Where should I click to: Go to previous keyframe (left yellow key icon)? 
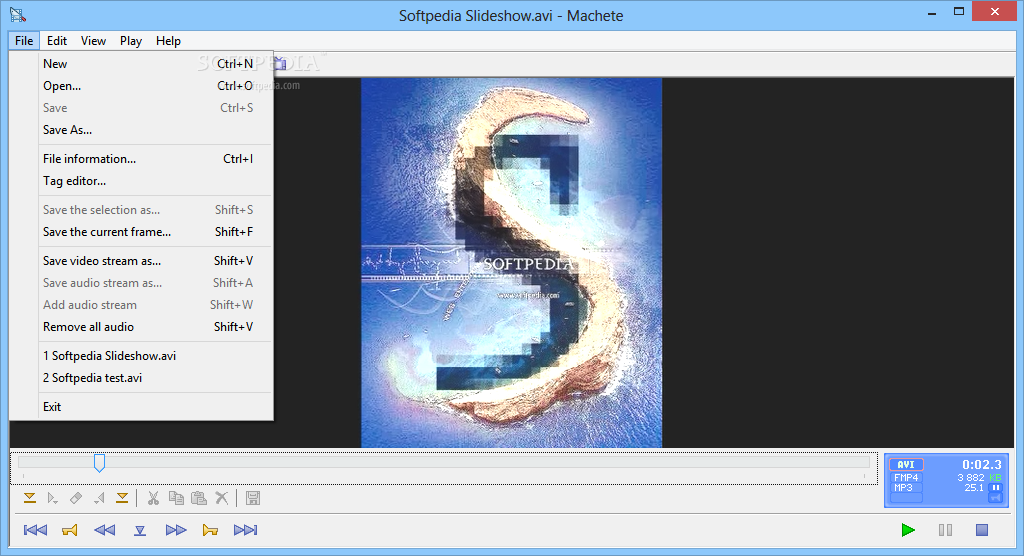70,530
